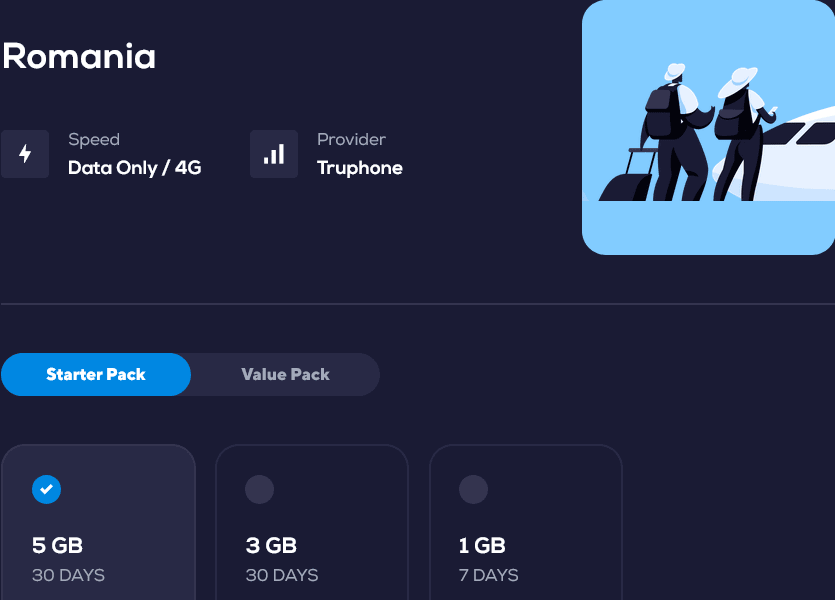The image size is (835, 600).
Task: Click the "5 GB" plan title
Action: point(57,545)
